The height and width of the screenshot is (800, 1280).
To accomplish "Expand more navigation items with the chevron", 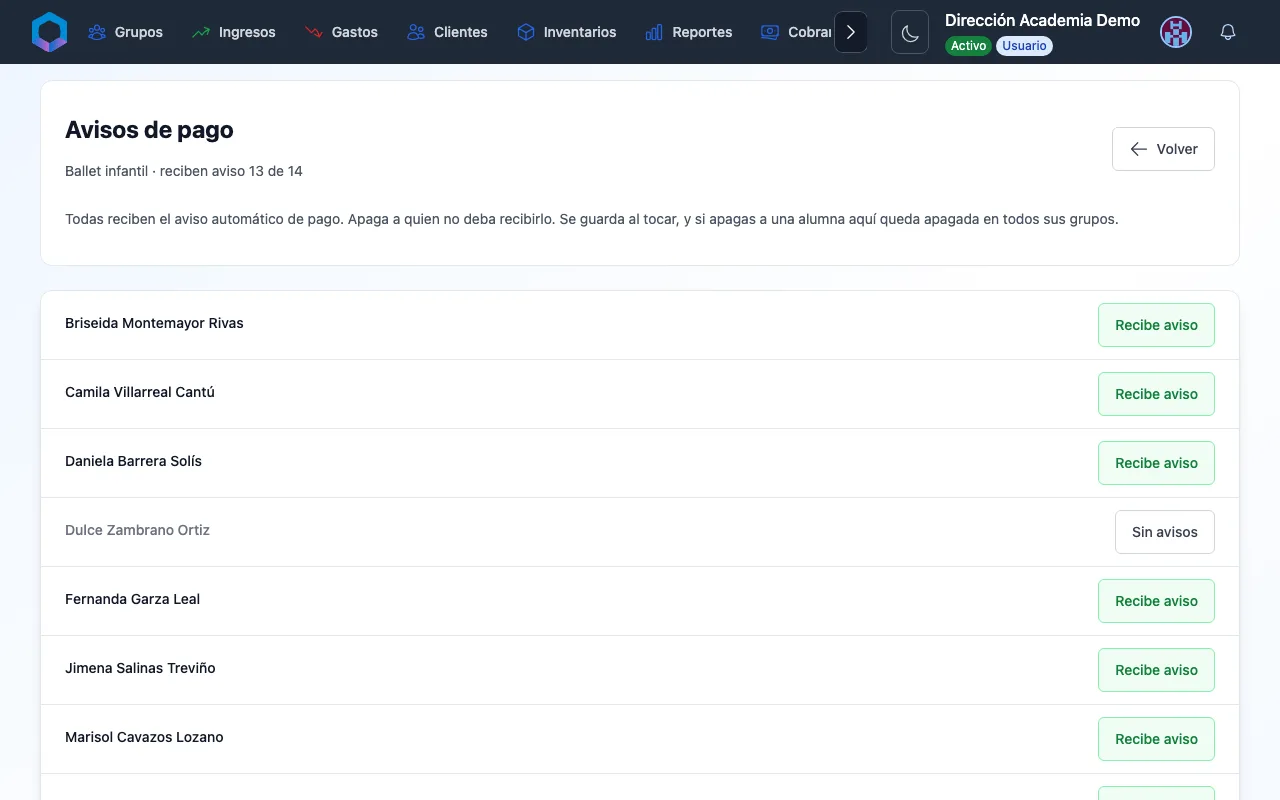I will click(x=851, y=32).
